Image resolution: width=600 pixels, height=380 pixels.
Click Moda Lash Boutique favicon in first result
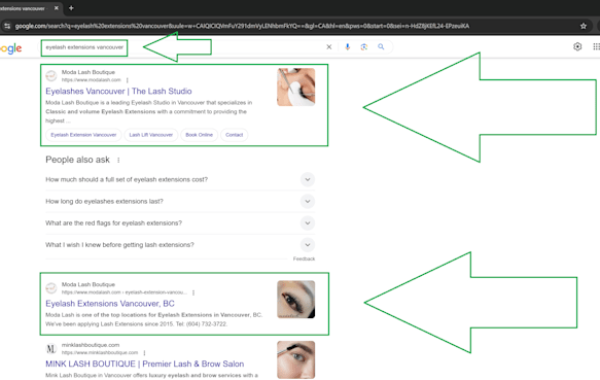coord(51,76)
